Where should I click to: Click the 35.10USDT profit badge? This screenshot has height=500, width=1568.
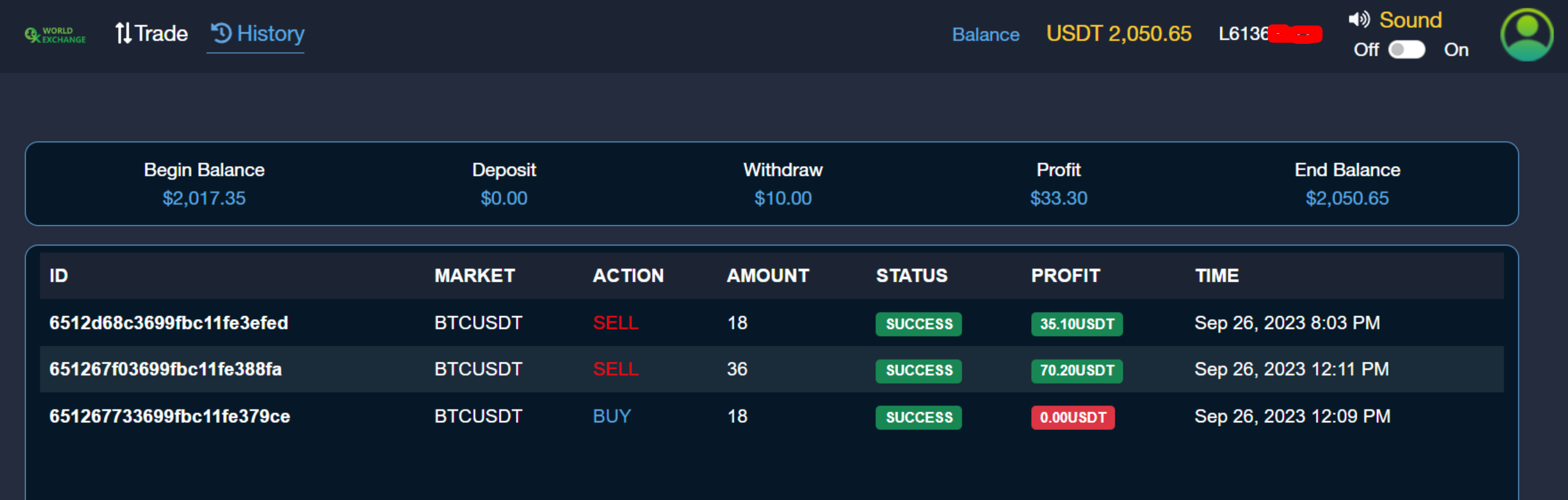click(x=1076, y=324)
